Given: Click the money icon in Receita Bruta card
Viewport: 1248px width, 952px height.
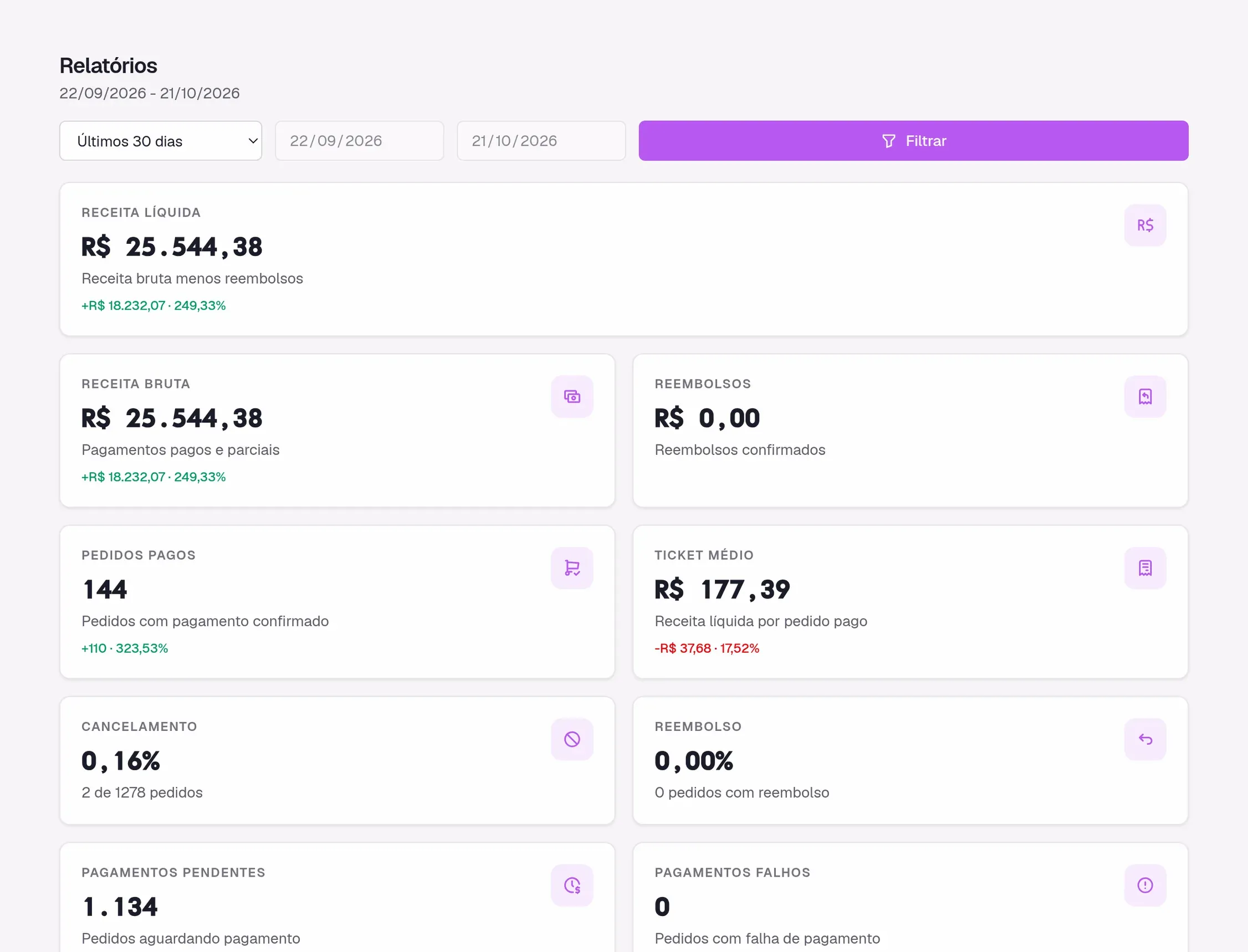Looking at the screenshot, I should tap(572, 397).
